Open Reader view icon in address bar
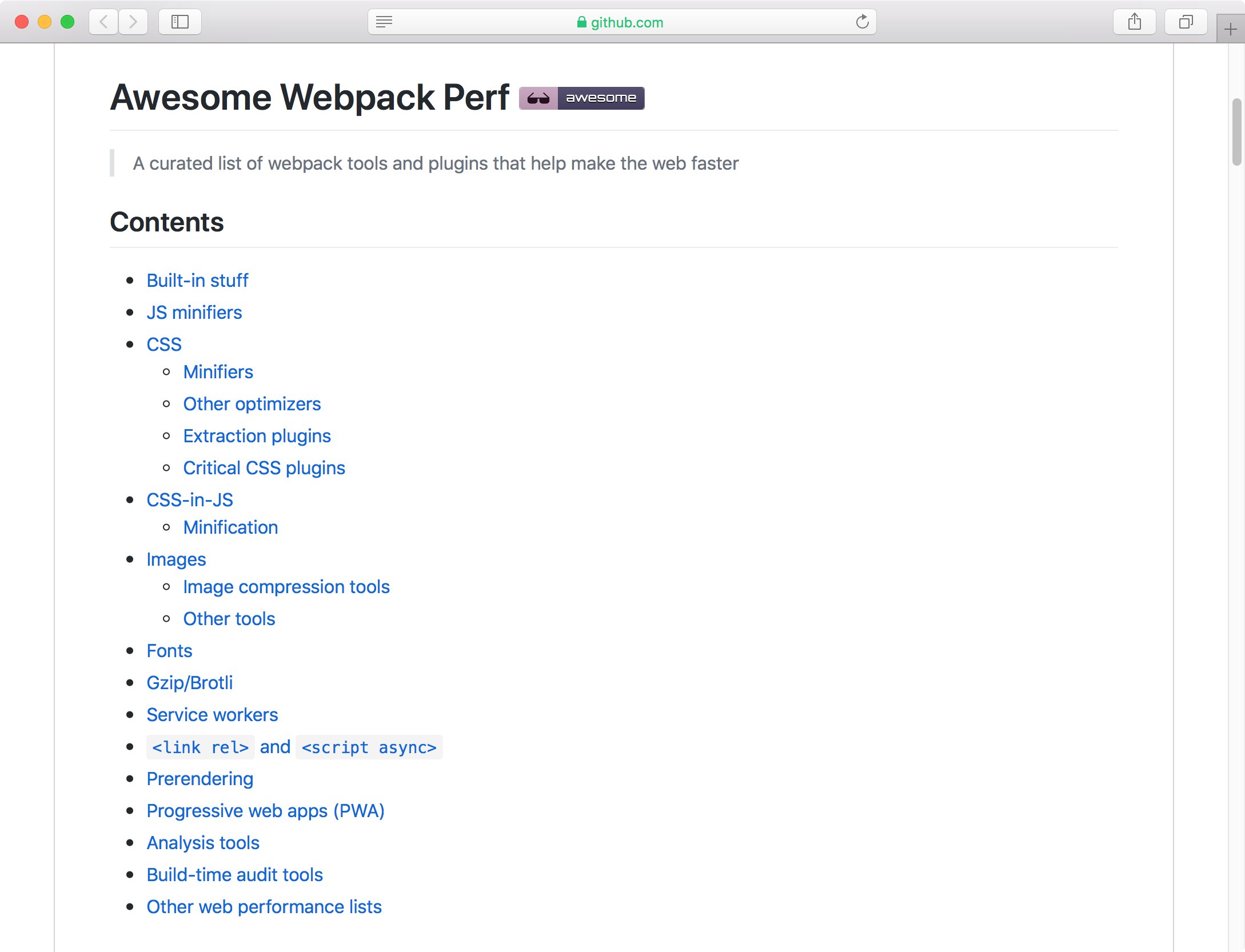Screen dimensions: 1245x952 [x=384, y=22]
